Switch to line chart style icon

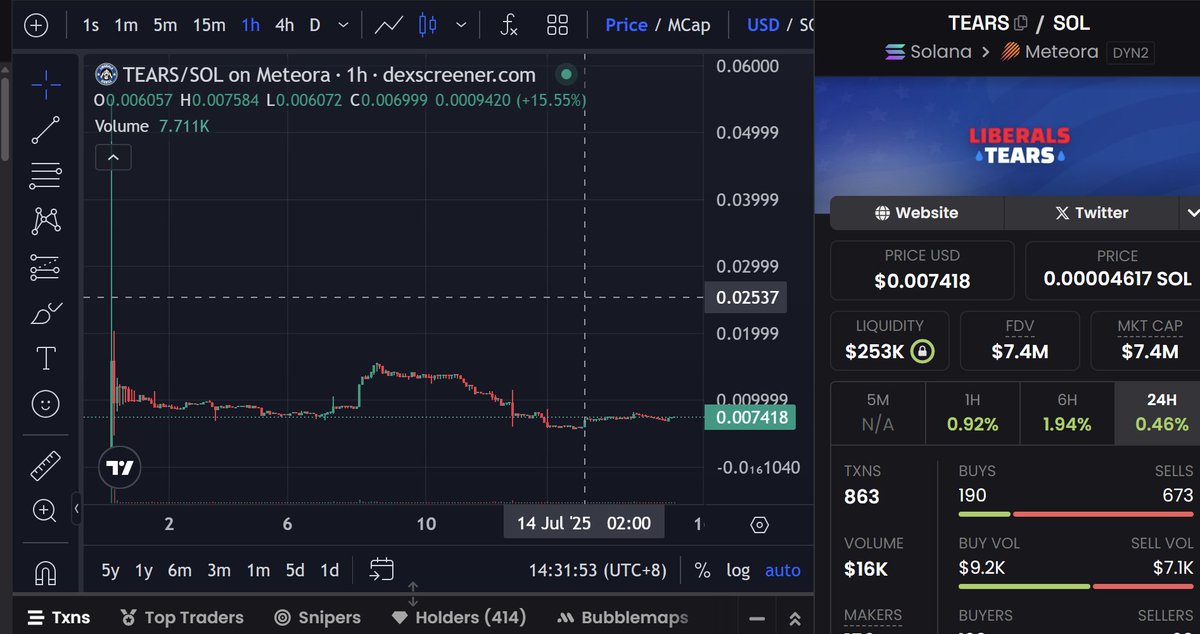(x=389, y=25)
